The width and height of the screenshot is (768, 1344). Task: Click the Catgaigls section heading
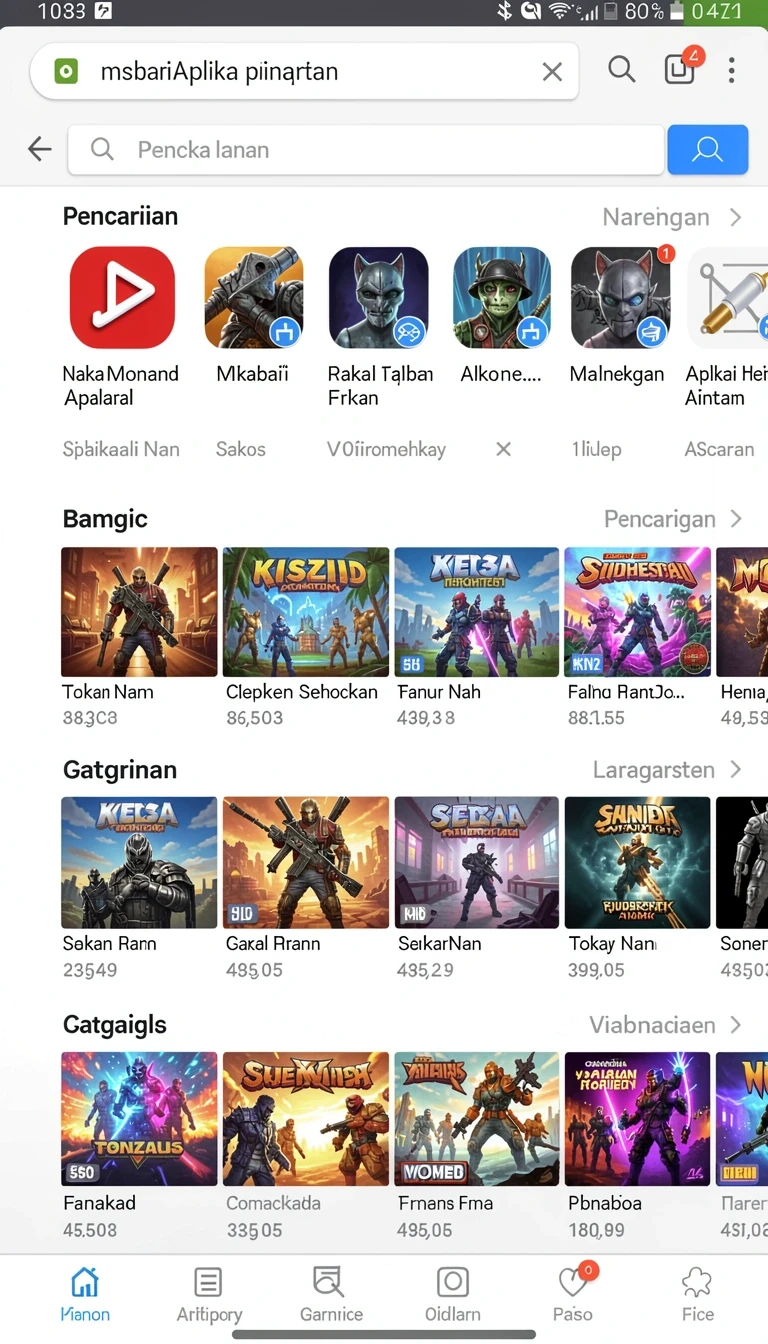point(114,1025)
